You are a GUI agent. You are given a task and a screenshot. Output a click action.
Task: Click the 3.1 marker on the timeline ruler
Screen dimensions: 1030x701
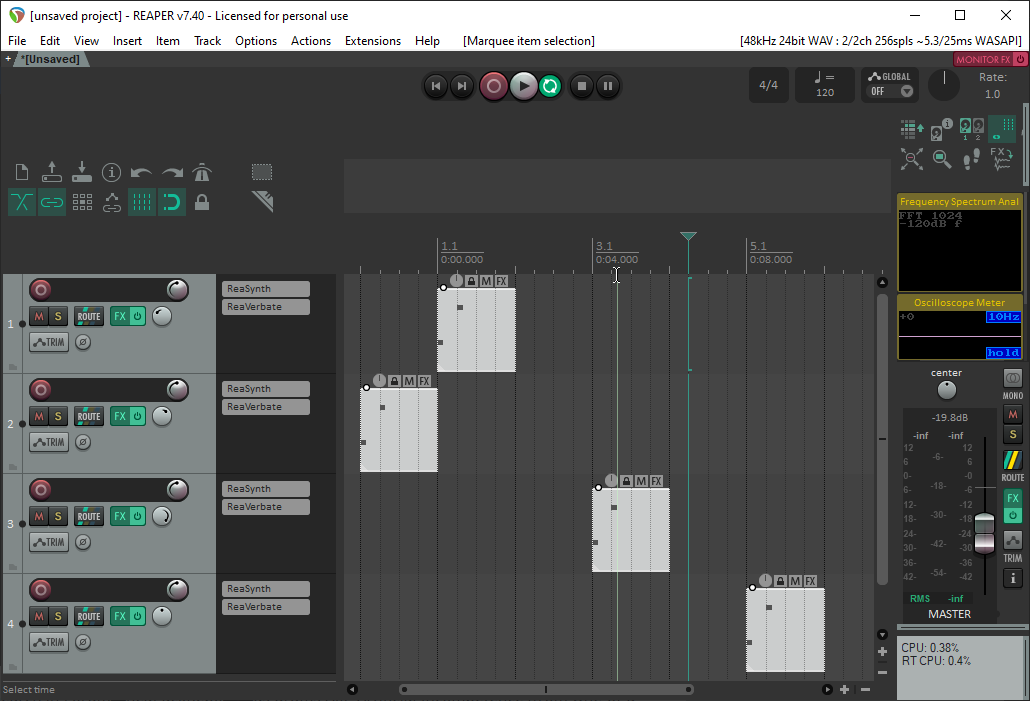604,246
